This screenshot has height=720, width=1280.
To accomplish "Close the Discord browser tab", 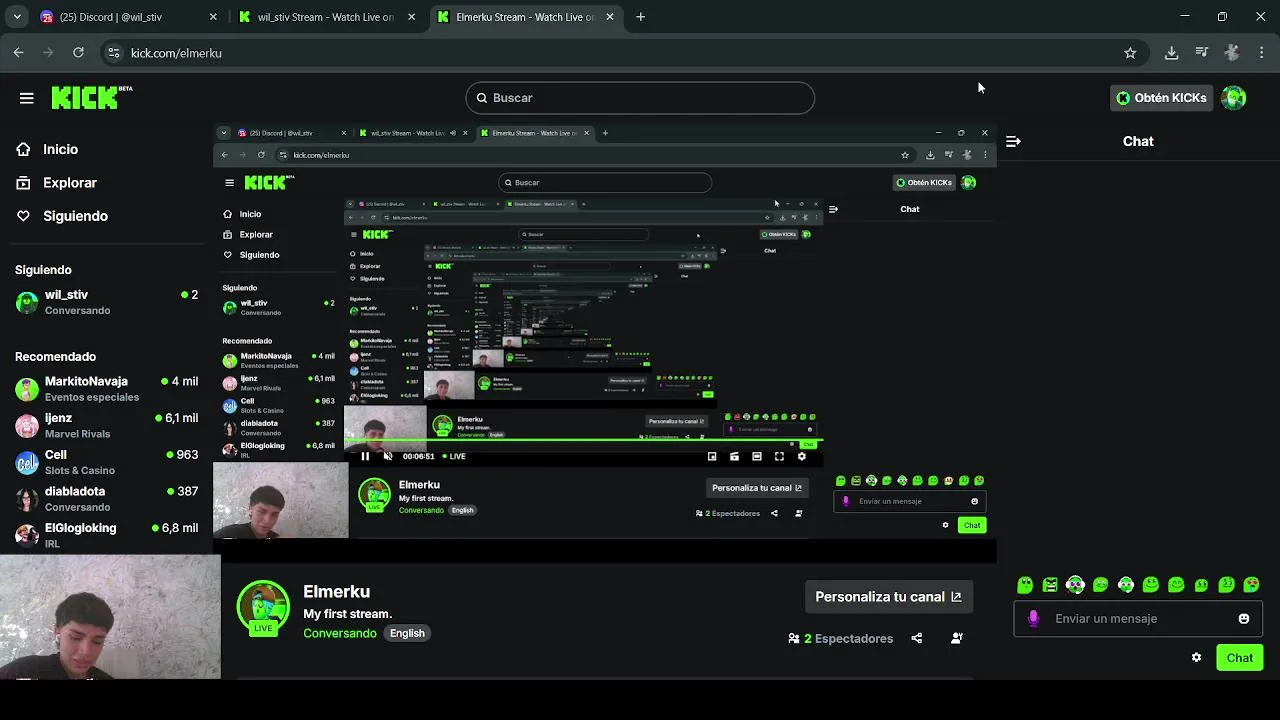I will [213, 17].
